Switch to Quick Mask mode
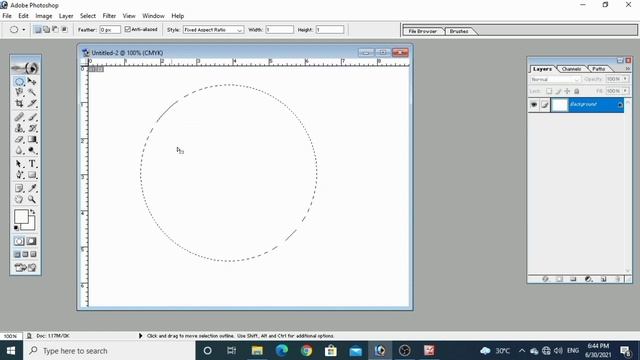 (32, 241)
